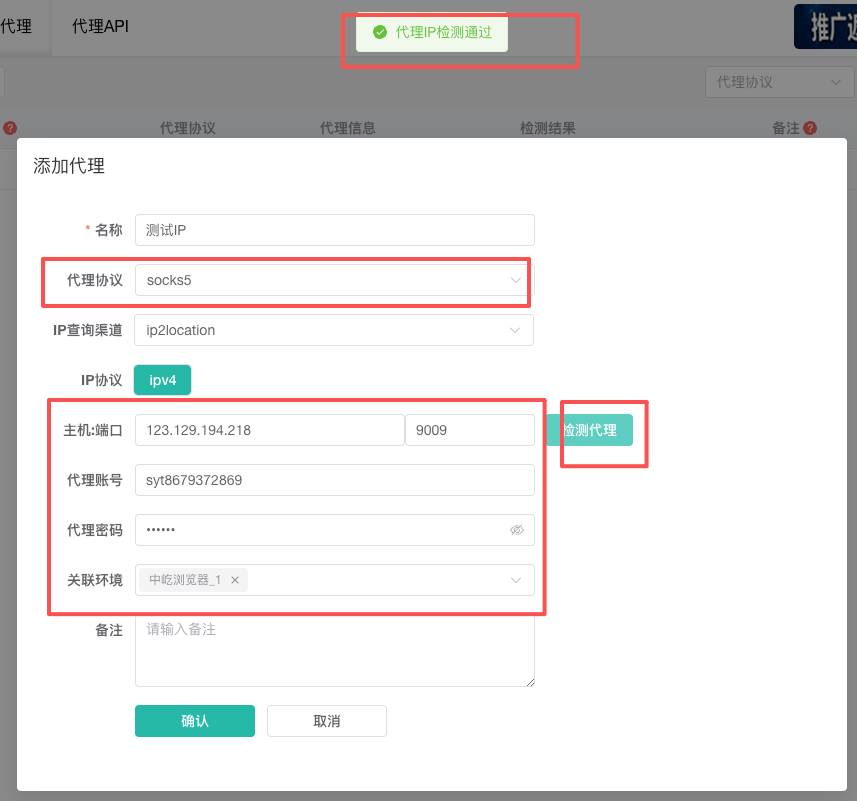Focus the 名称 input field
857x801 pixels.
click(x=334, y=230)
